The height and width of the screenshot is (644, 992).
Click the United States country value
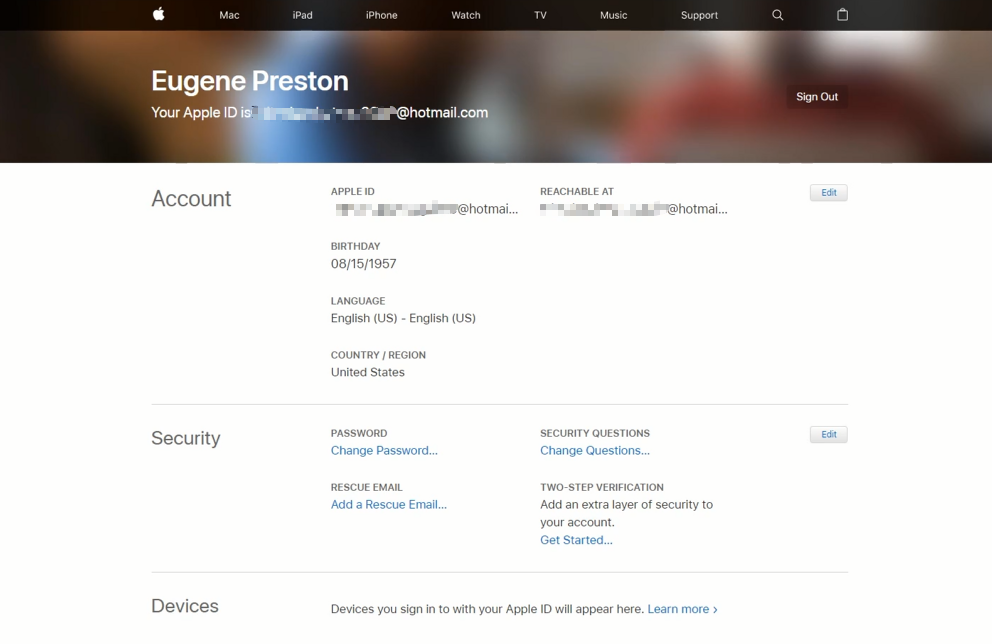coord(368,373)
